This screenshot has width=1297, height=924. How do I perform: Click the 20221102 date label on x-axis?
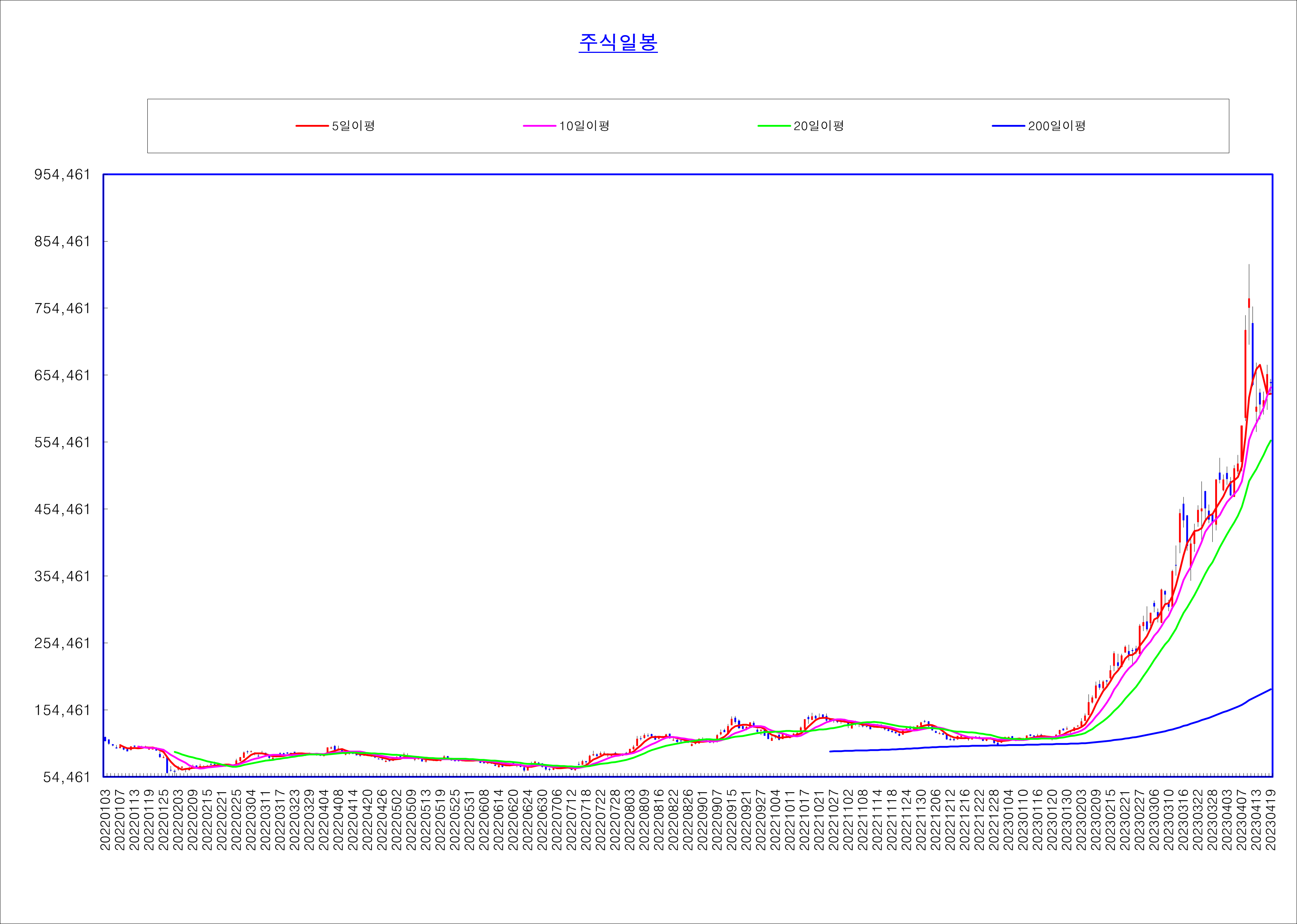(848, 819)
